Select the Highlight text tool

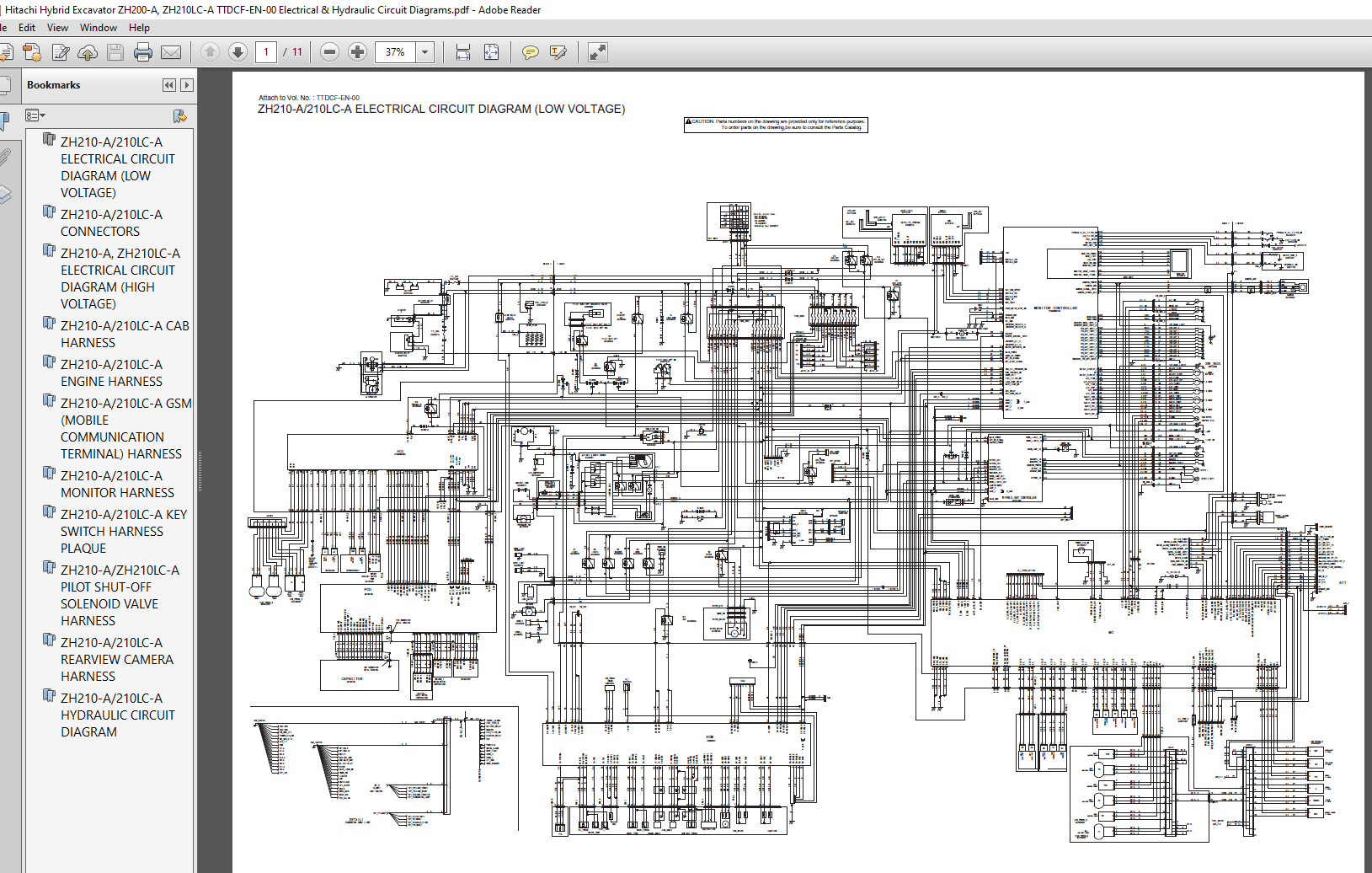click(x=558, y=52)
